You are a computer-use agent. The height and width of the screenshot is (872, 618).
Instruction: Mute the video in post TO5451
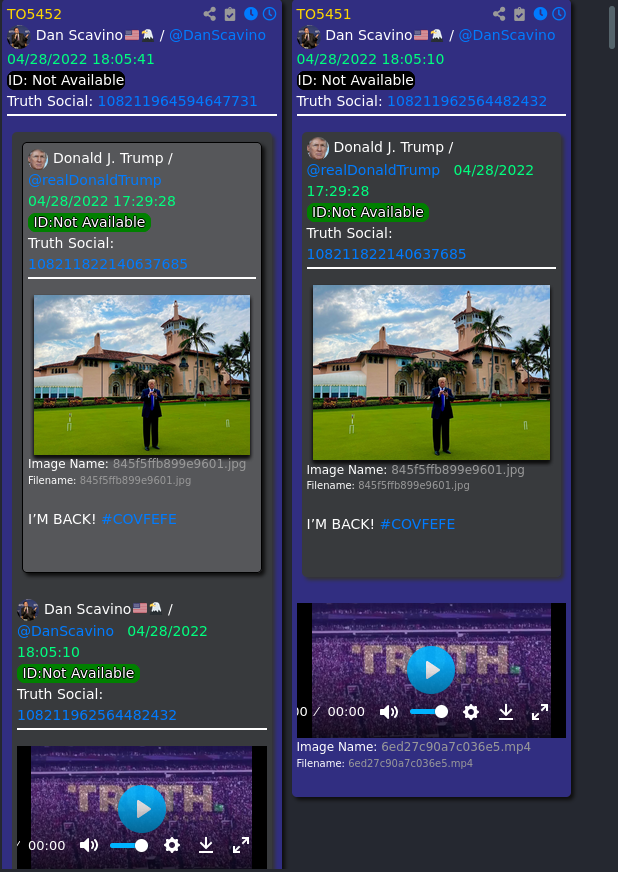point(389,712)
